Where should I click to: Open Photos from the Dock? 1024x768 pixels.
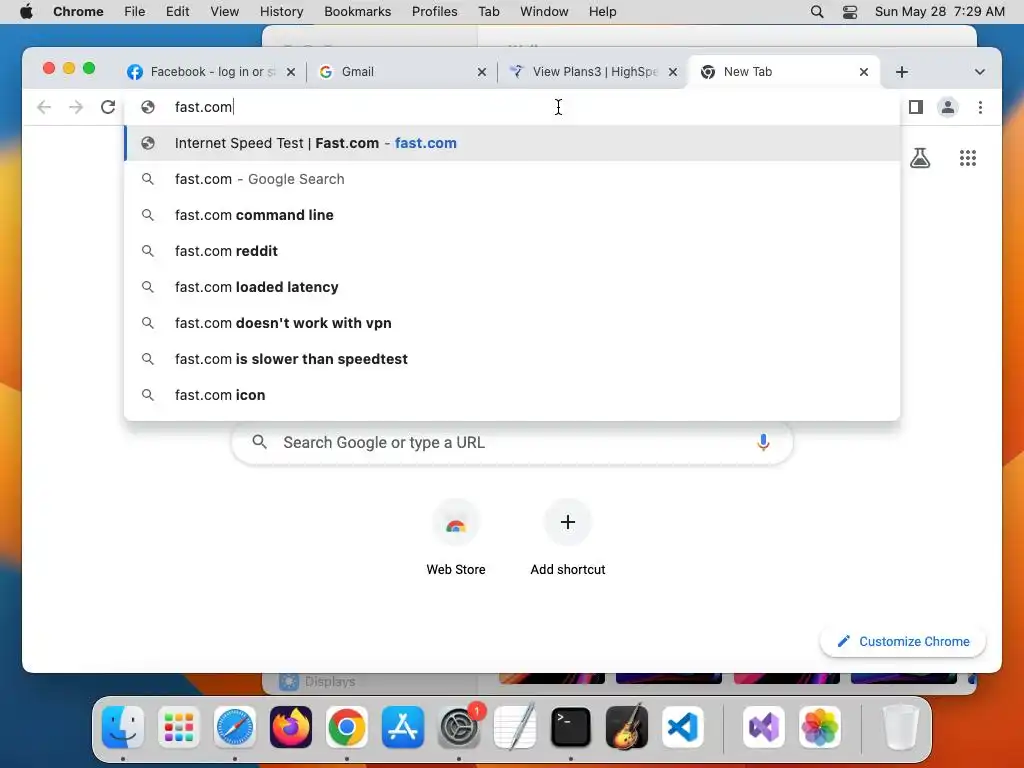click(820, 727)
